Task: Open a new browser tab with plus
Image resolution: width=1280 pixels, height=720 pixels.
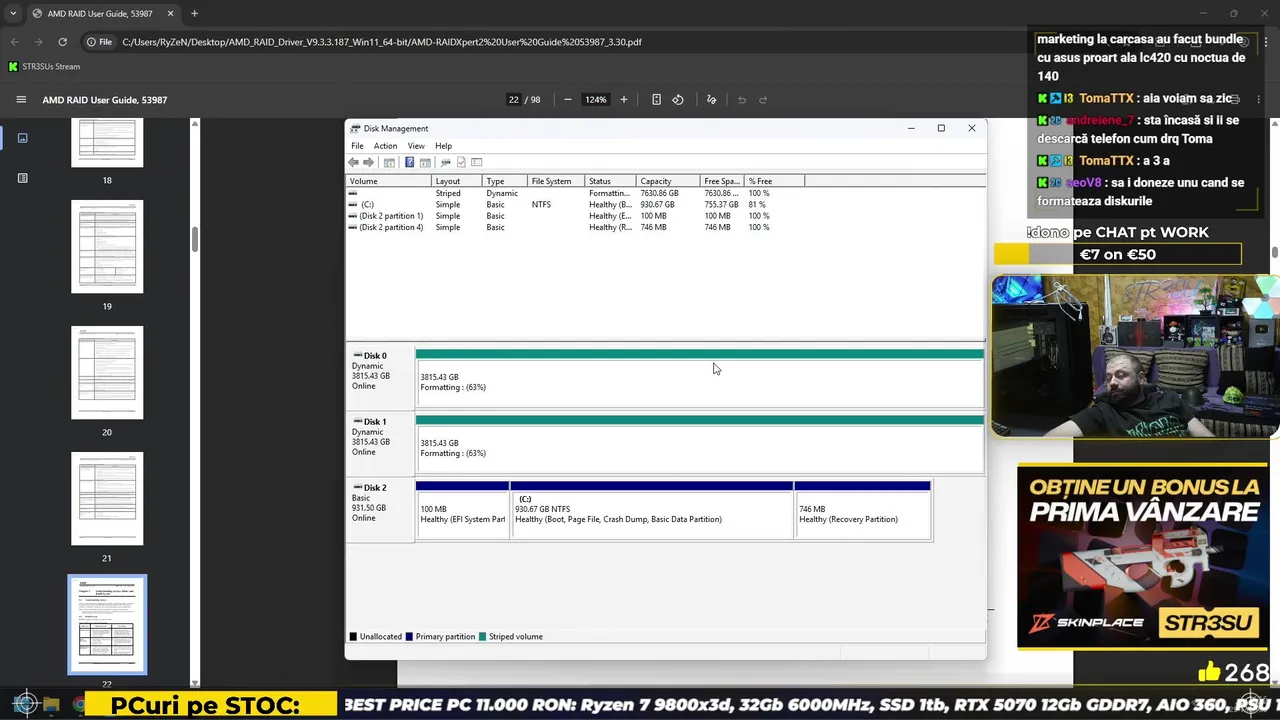Action: (x=195, y=14)
